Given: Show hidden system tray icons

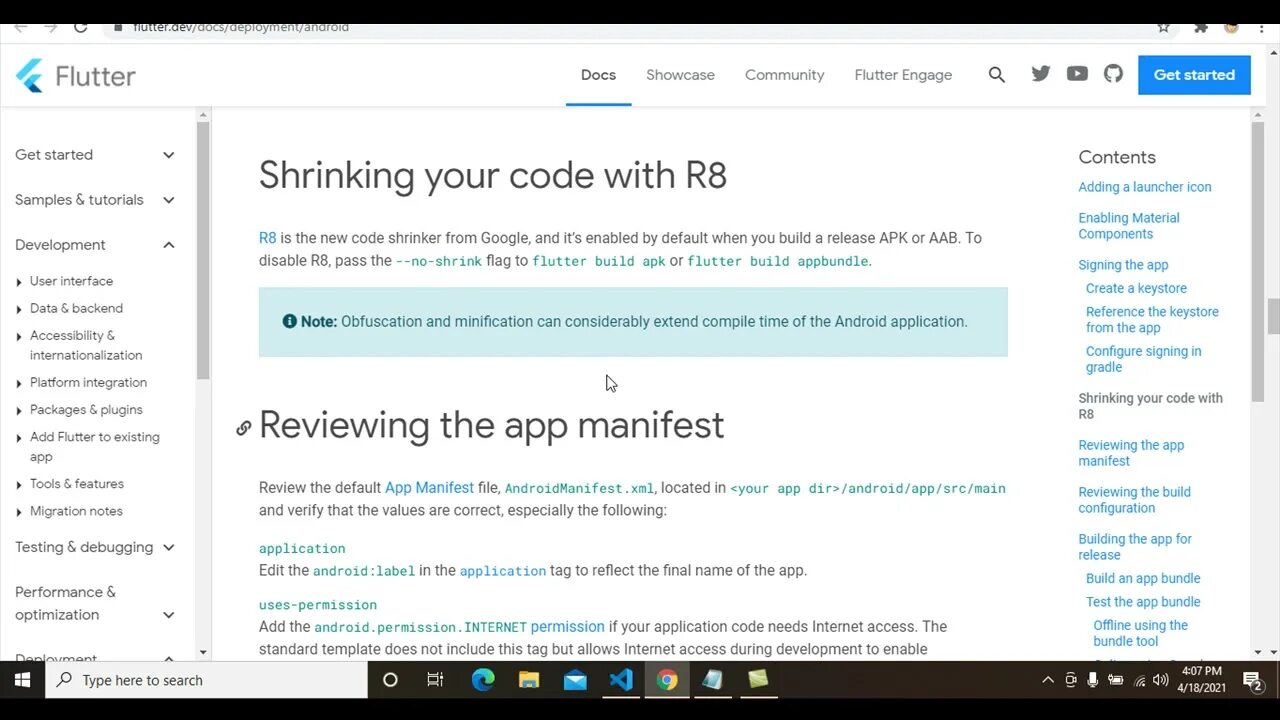Looking at the screenshot, I should tap(1047, 680).
